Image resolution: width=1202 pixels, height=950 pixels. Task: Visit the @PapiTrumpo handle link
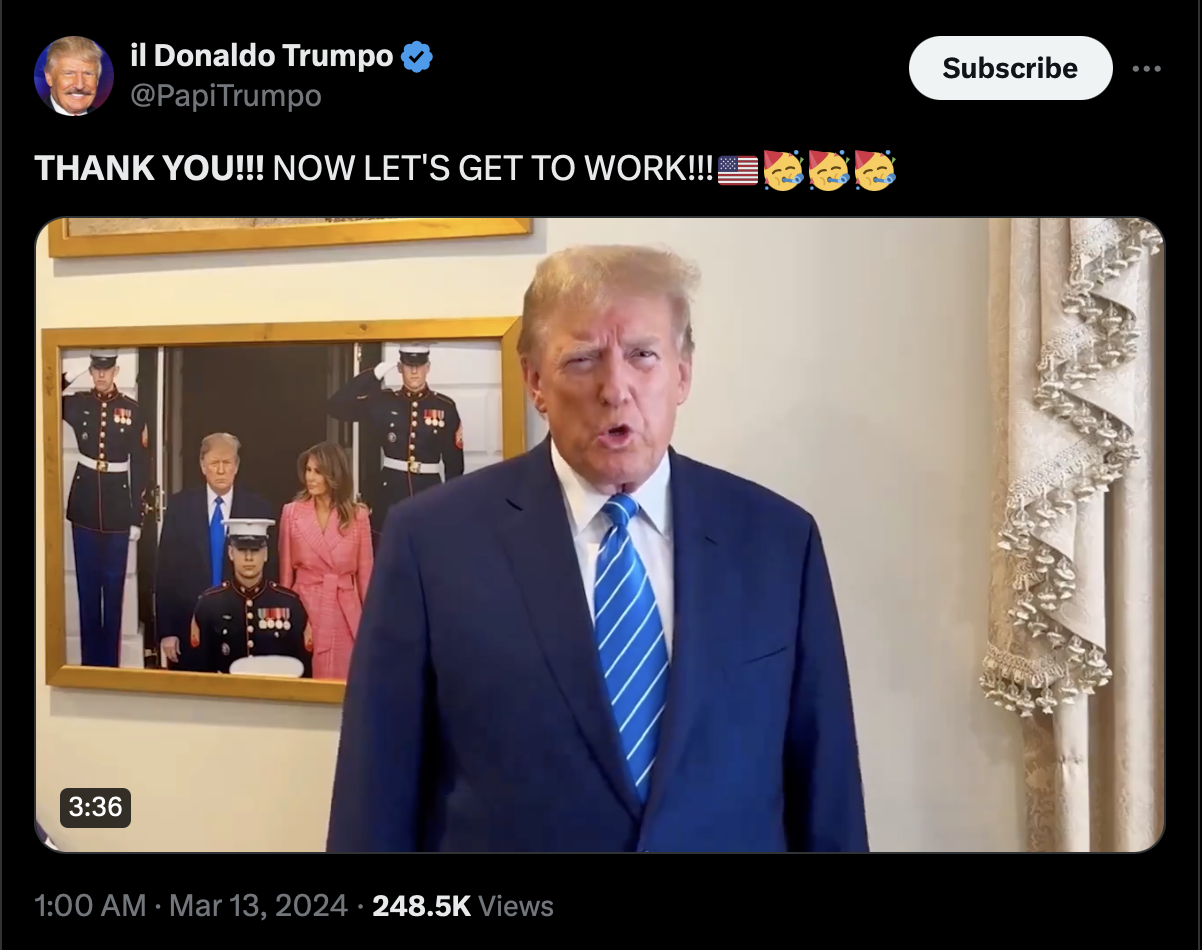(x=226, y=96)
